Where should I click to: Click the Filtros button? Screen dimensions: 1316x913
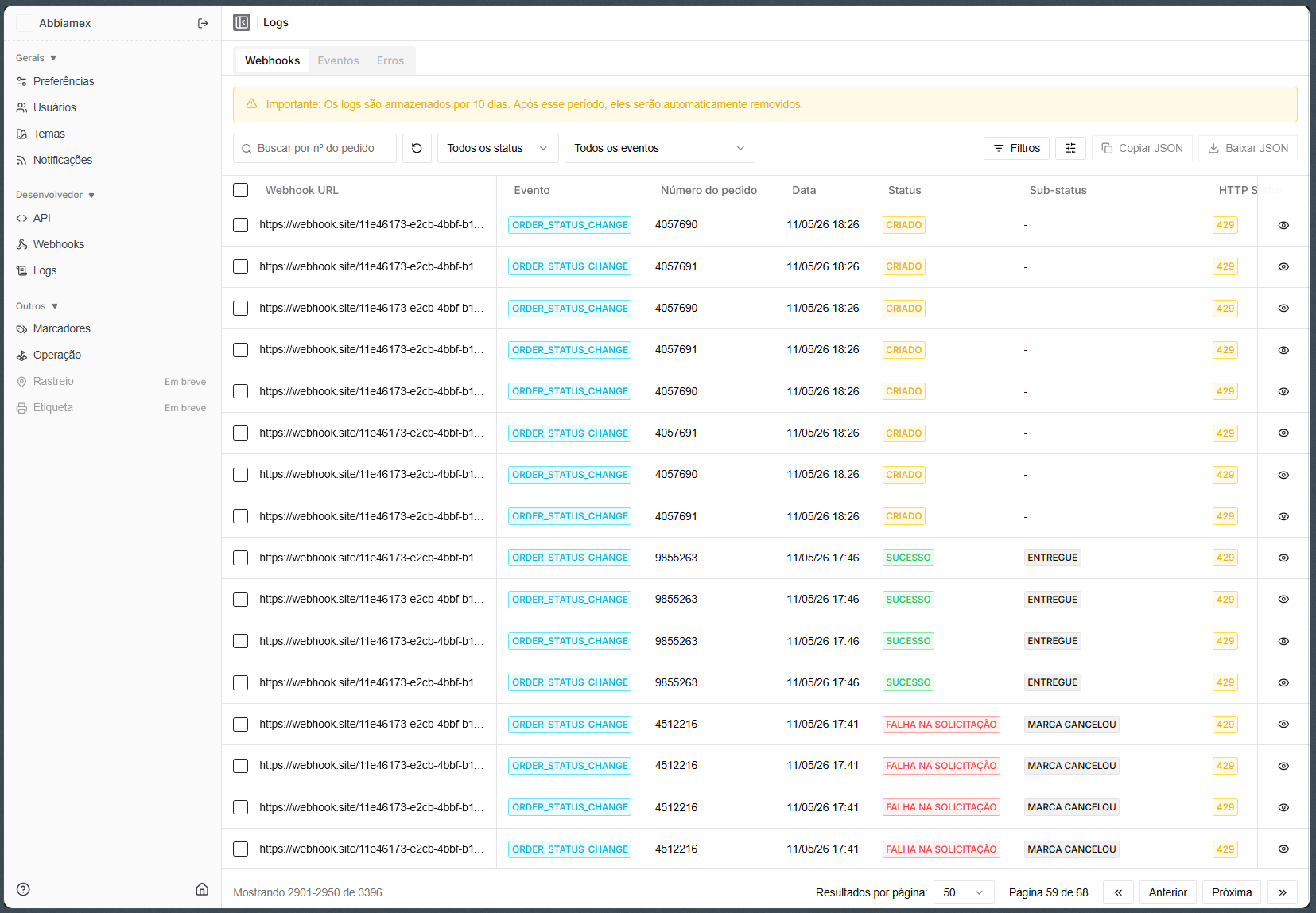pyautogui.click(x=1017, y=148)
